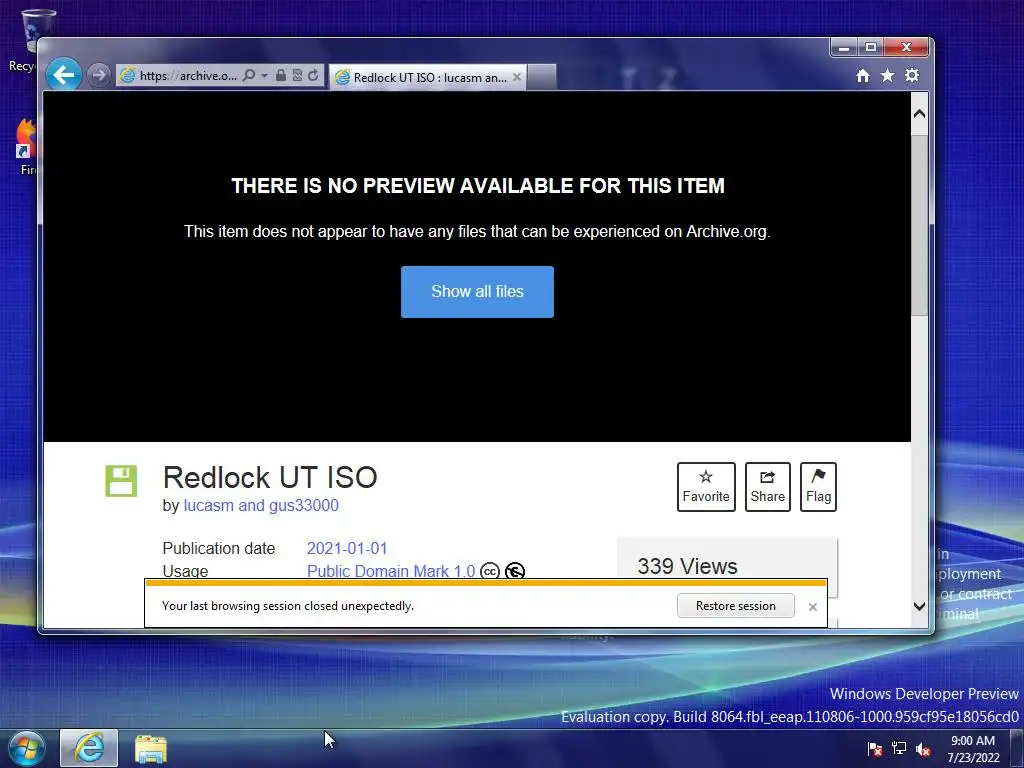Click the Favorite star button
The width and height of the screenshot is (1024, 768).
(x=706, y=487)
